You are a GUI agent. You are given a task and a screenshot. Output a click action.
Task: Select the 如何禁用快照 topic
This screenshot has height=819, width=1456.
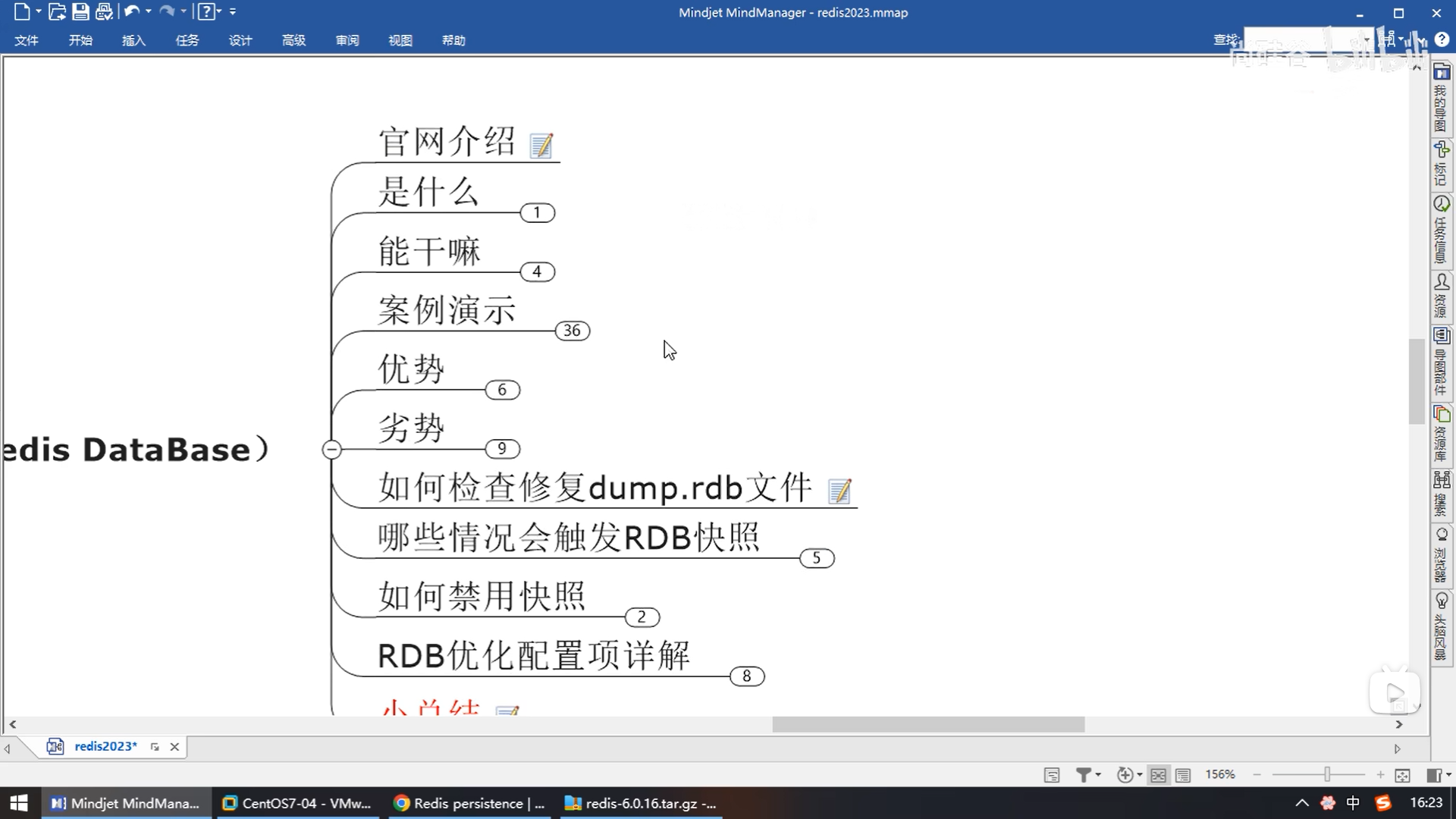482,596
